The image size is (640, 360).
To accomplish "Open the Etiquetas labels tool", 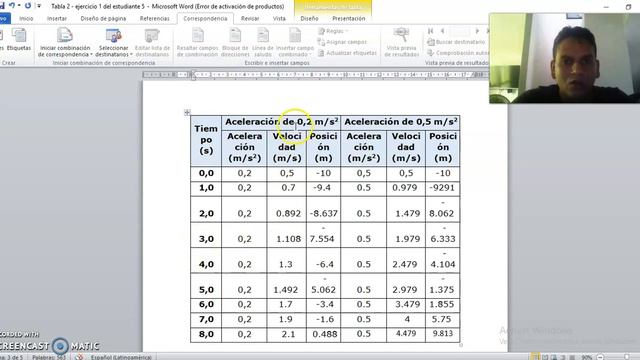I will coord(19,40).
